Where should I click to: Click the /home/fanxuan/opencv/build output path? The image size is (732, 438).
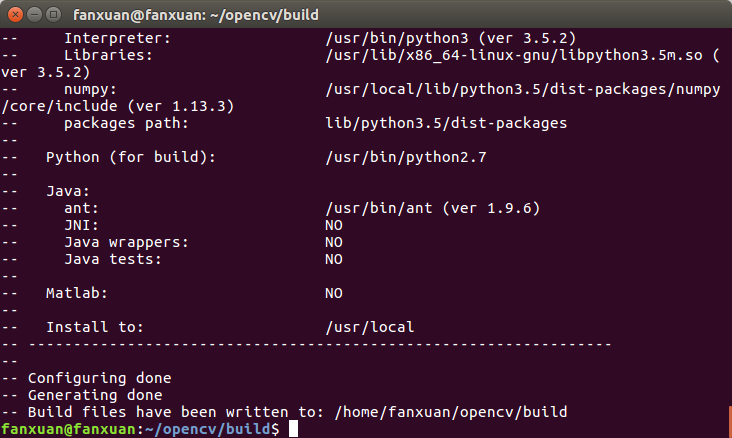pos(449,412)
